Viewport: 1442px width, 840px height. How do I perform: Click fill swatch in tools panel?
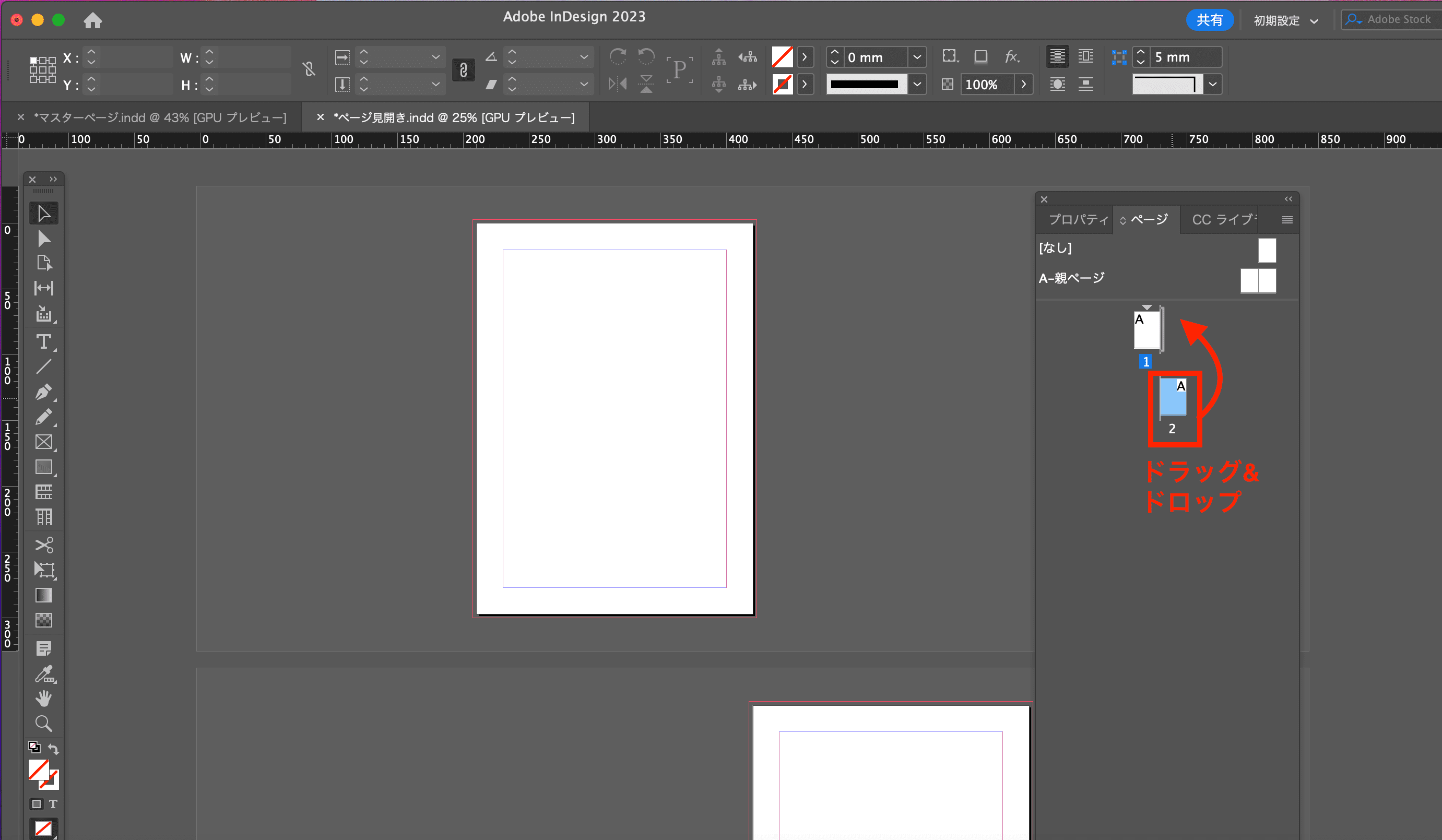click(38, 770)
